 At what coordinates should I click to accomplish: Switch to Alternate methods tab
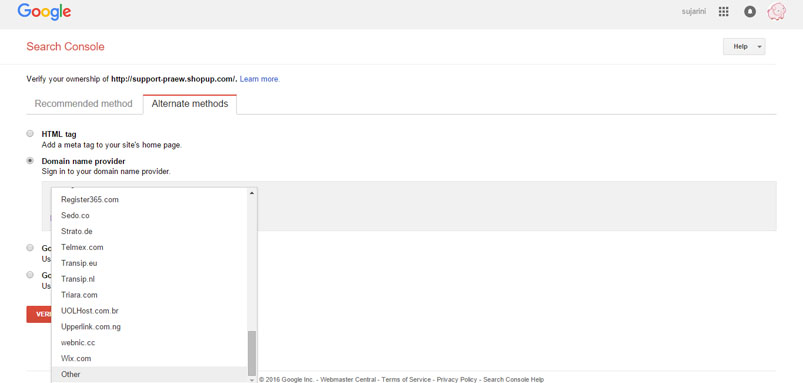pos(189,104)
